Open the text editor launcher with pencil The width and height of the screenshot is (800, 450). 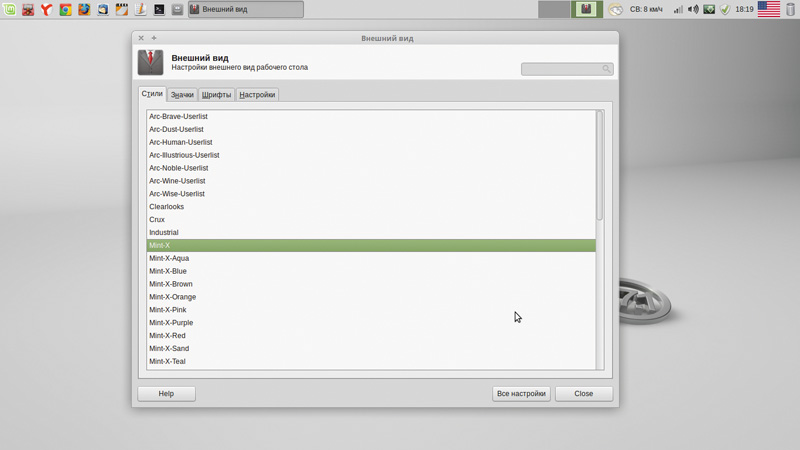(x=140, y=9)
